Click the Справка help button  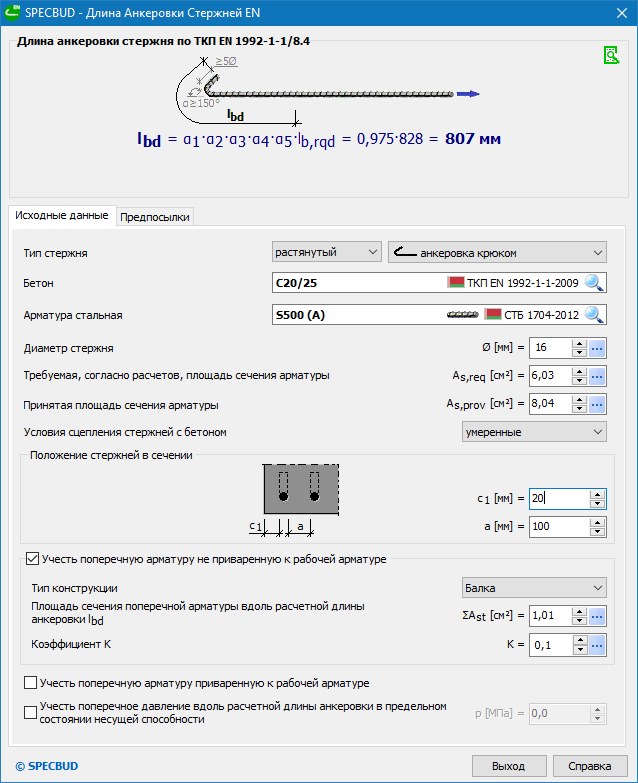[x=589, y=766]
